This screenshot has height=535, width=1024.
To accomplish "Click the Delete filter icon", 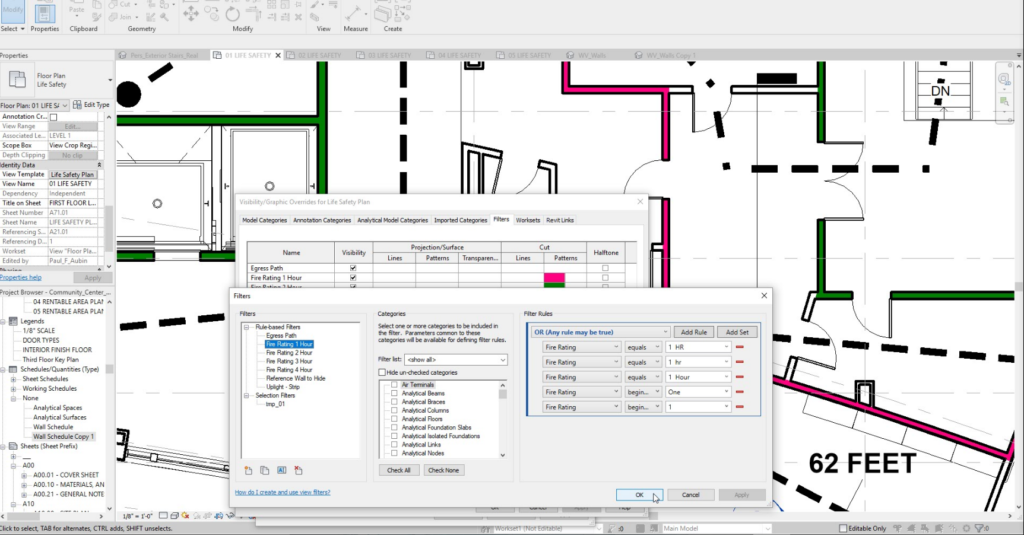I will click(x=298, y=470).
